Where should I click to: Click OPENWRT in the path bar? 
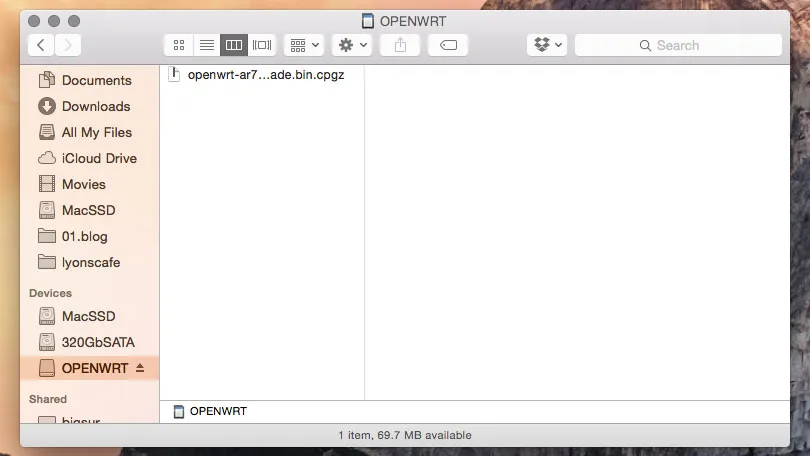tap(210, 411)
